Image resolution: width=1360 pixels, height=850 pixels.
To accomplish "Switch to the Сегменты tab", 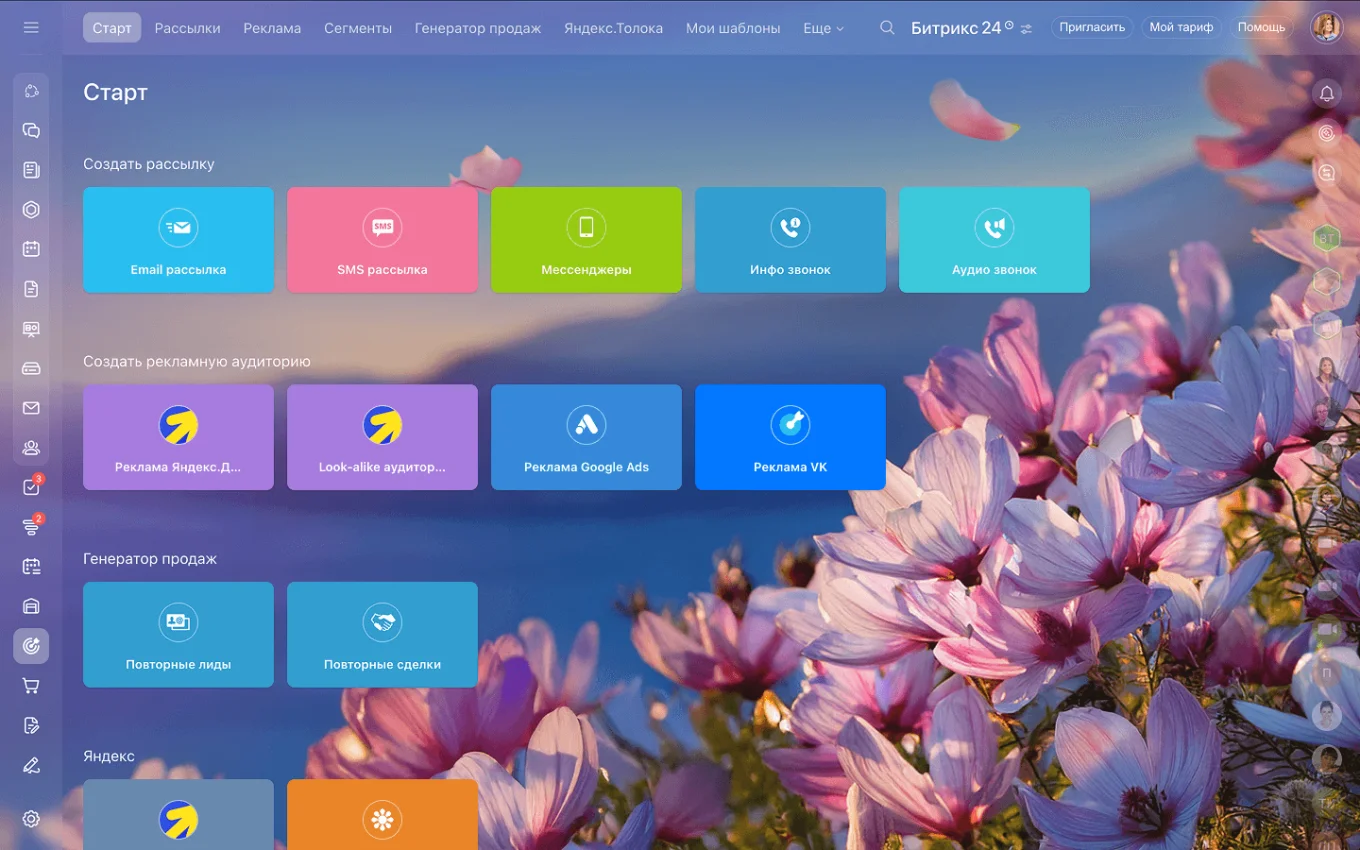I will point(358,28).
